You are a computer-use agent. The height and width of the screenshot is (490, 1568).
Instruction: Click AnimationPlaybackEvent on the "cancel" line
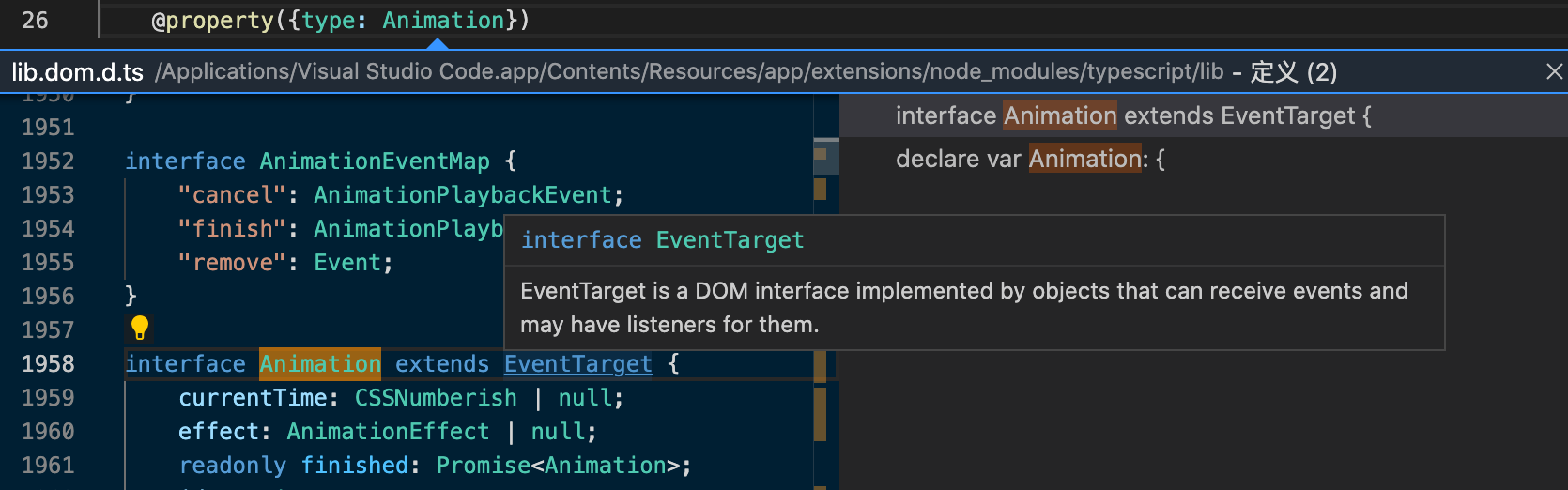[462, 195]
